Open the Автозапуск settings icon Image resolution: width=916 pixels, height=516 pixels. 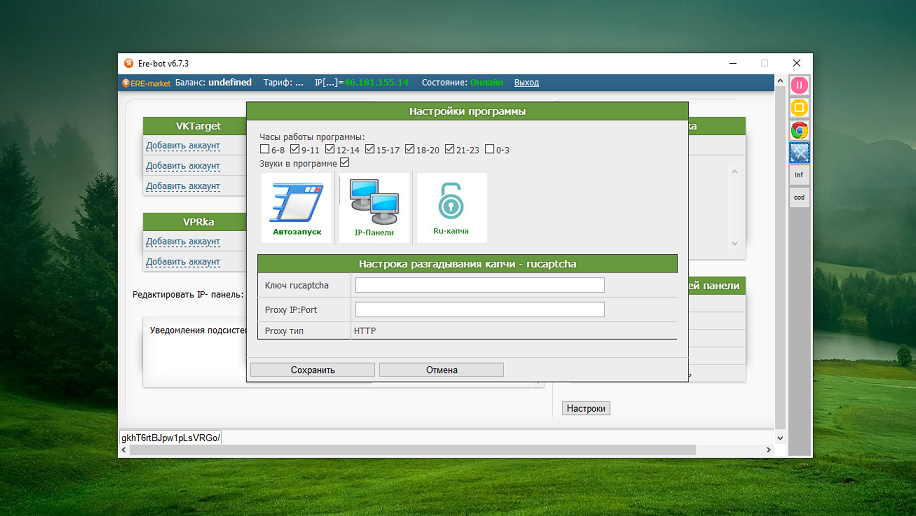tap(297, 208)
